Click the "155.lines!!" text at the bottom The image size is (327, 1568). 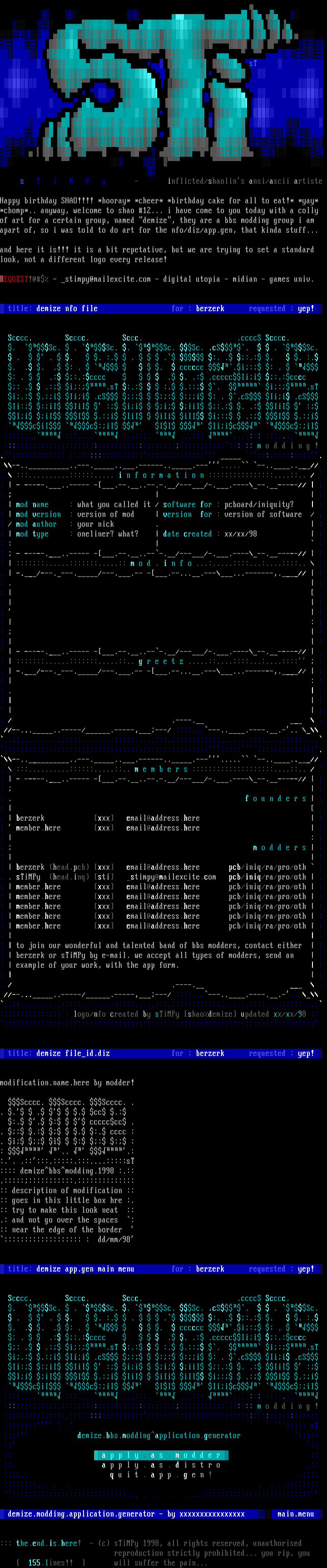coord(50,1562)
